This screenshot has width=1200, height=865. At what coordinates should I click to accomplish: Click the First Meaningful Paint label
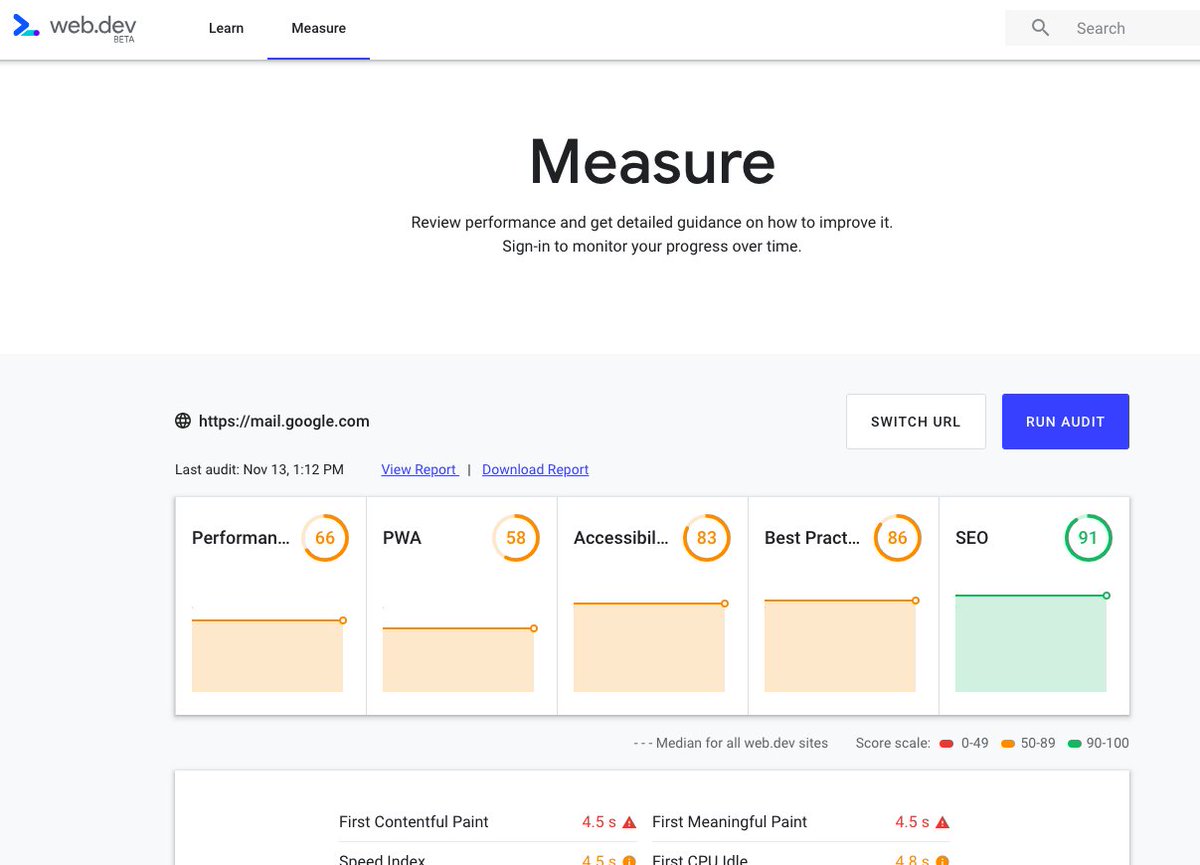click(730, 822)
